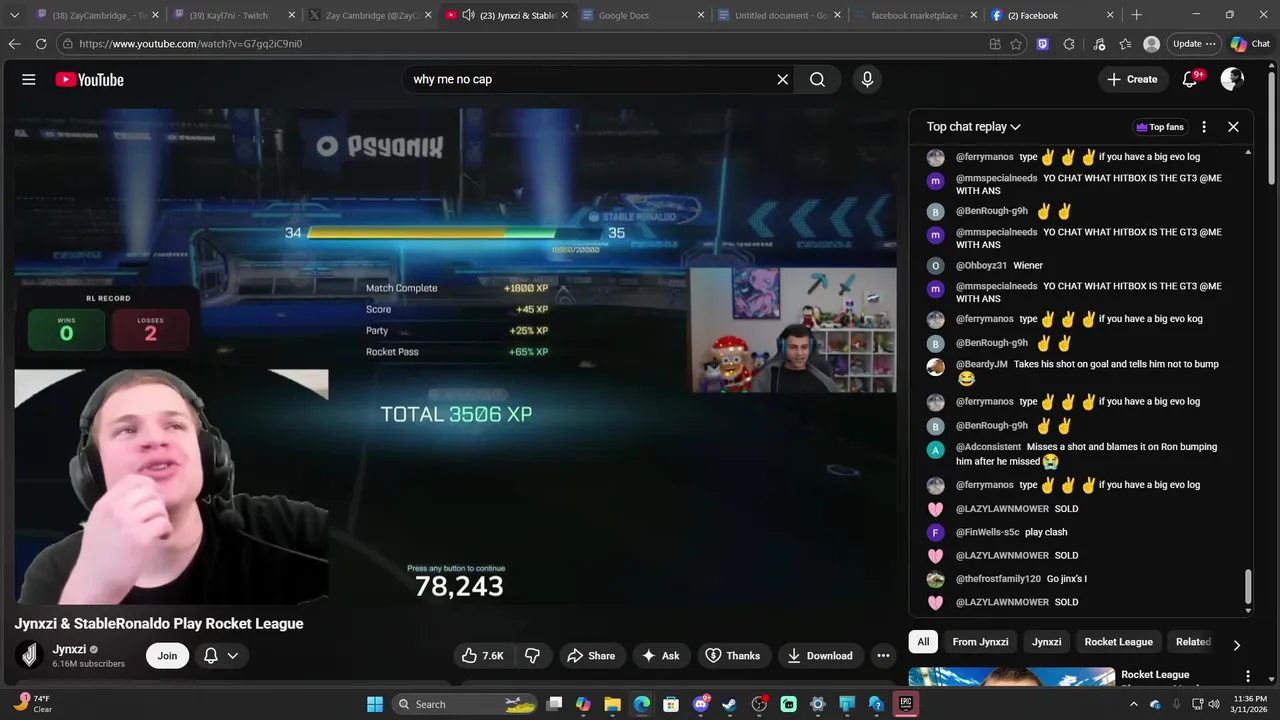The height and width of the screenshot is (720, 1280).
Task: Open YouTube notifications bell
Action: pos(1190,80)
